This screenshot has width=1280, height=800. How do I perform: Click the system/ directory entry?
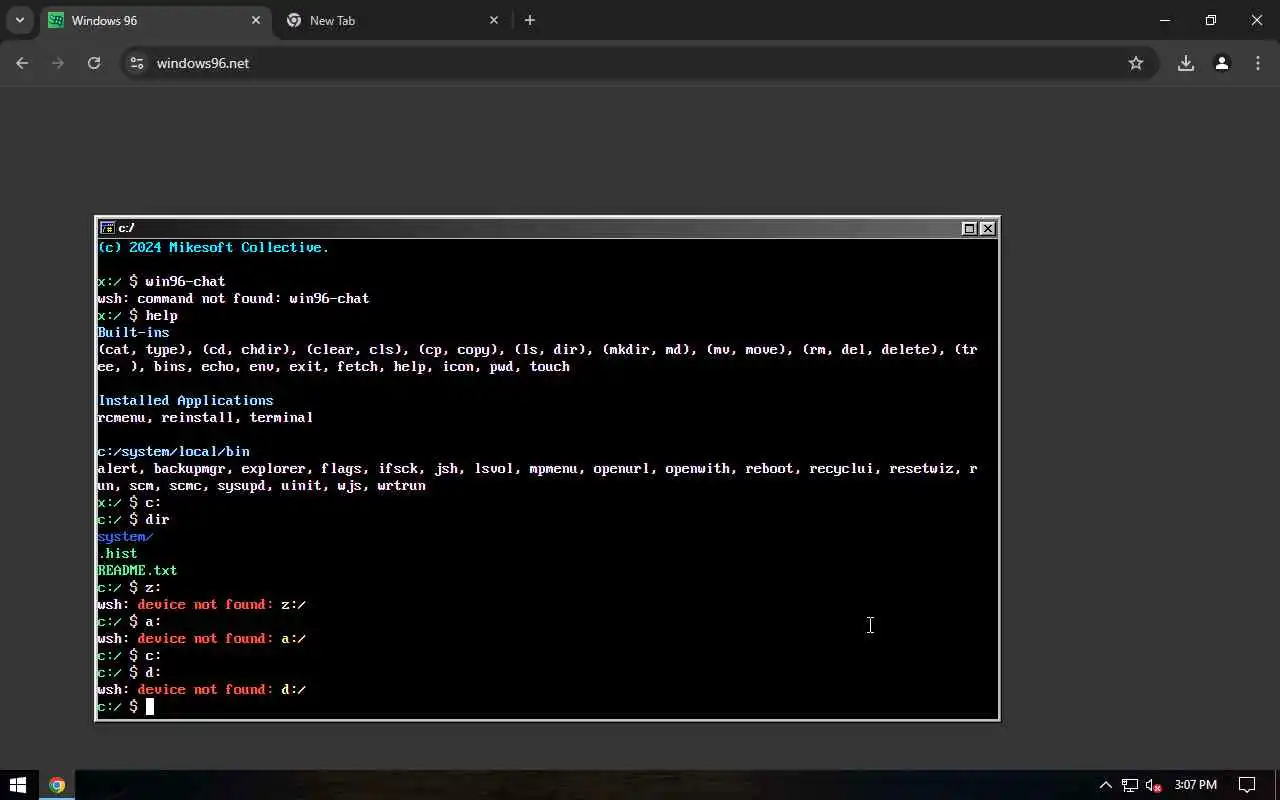(125, 536)
